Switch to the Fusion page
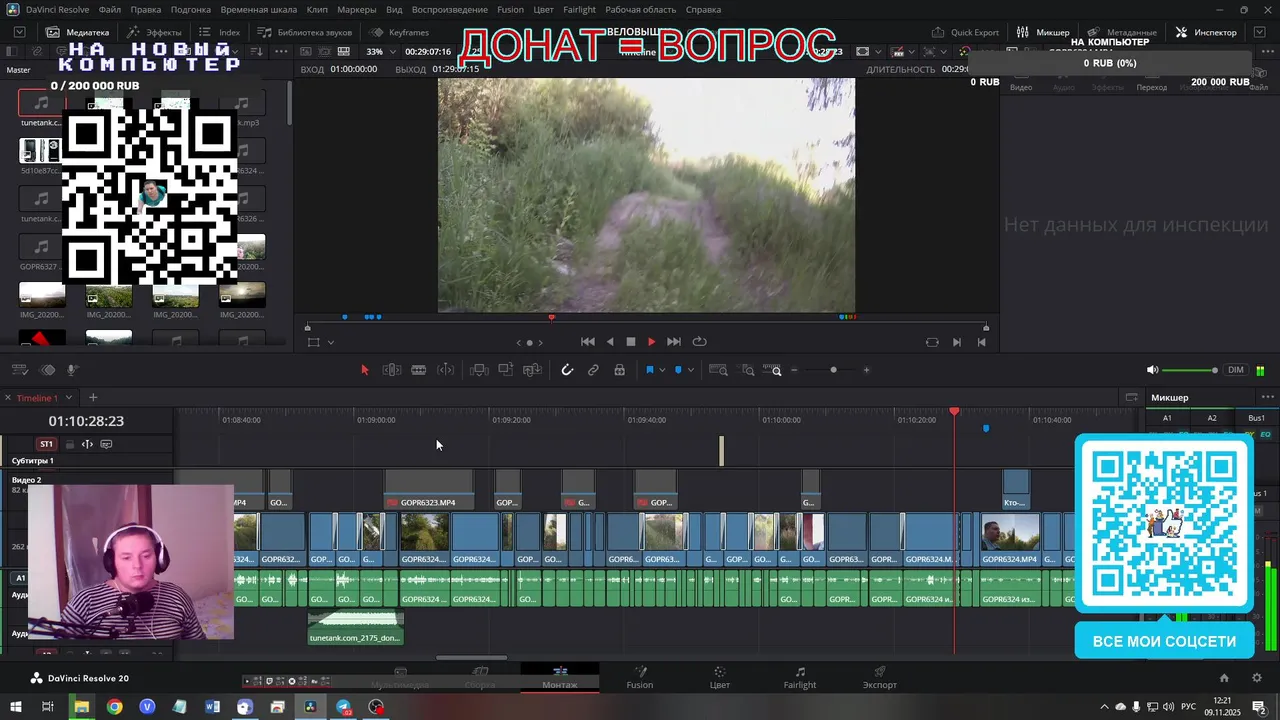1280x720 pixels. click(640, 678)
